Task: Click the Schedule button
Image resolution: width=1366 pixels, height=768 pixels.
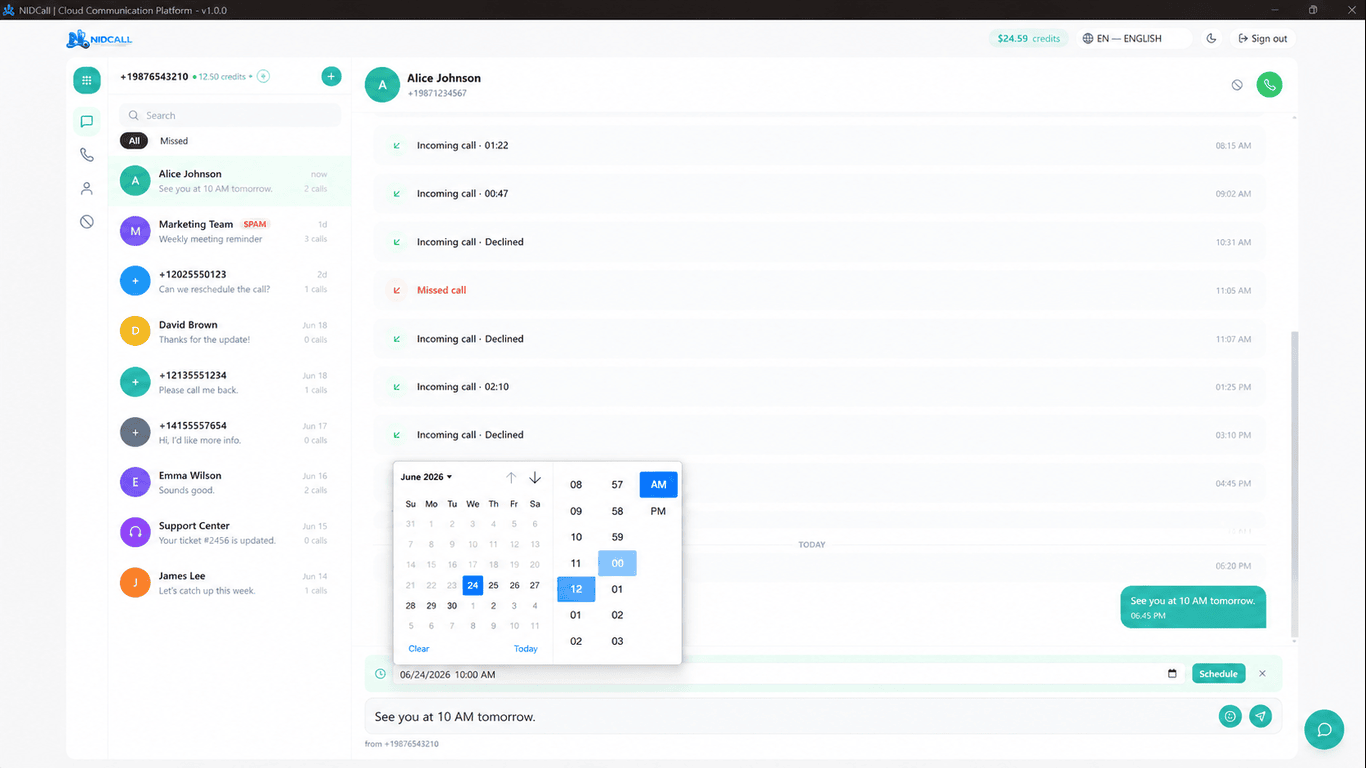Action: tap(1218, 674)
